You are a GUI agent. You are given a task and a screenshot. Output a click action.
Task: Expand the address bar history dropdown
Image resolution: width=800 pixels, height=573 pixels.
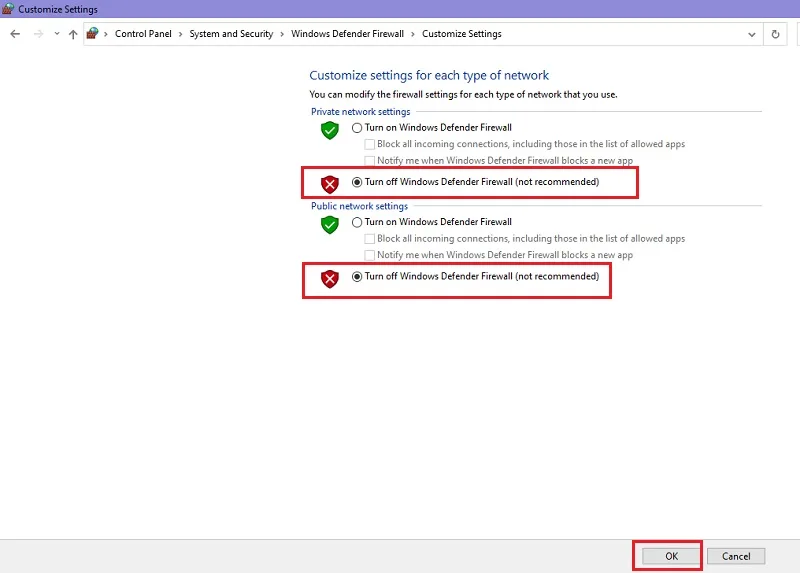[752, 35]
